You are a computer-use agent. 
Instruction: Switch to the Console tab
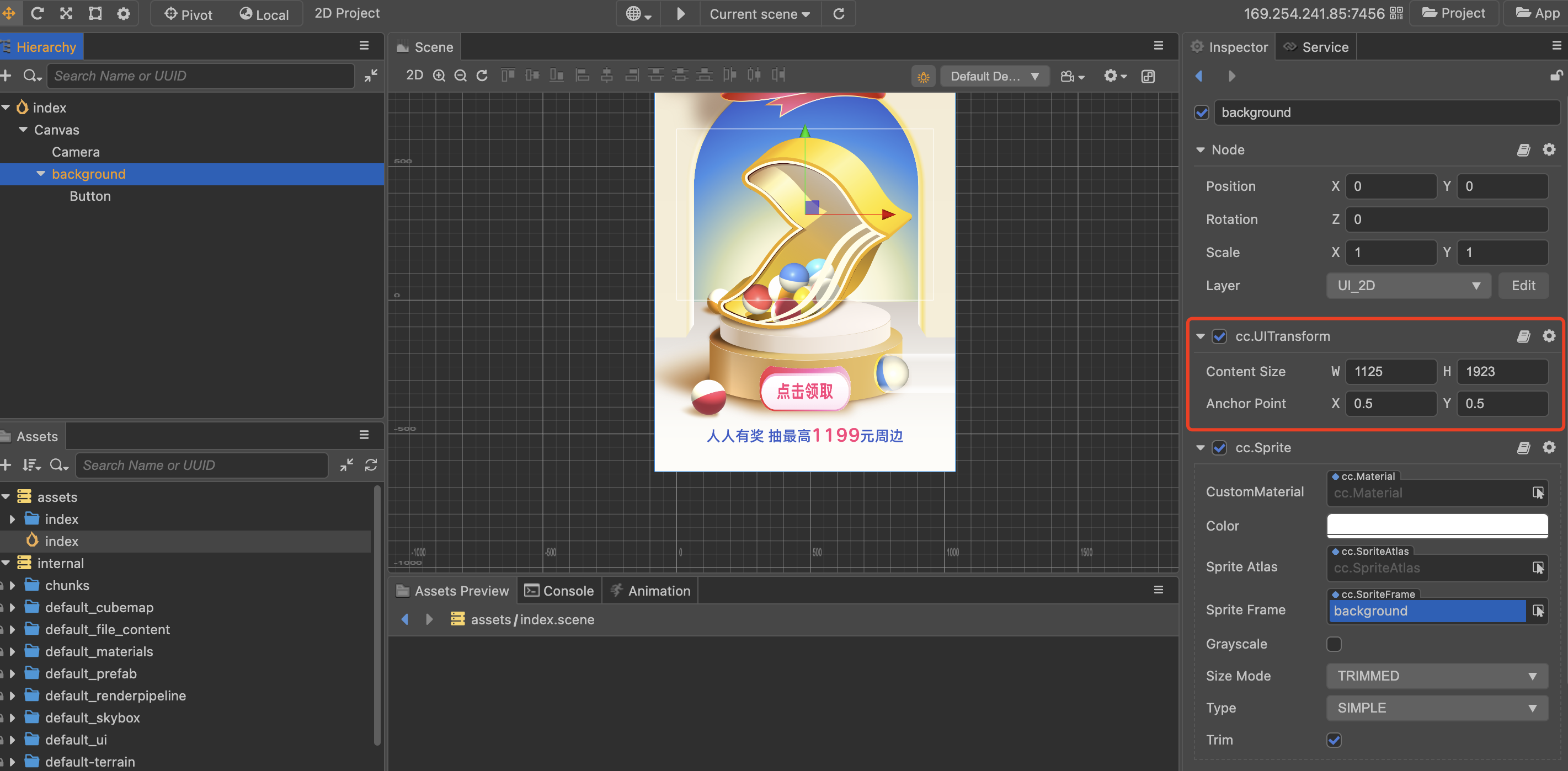coord(559,590)
